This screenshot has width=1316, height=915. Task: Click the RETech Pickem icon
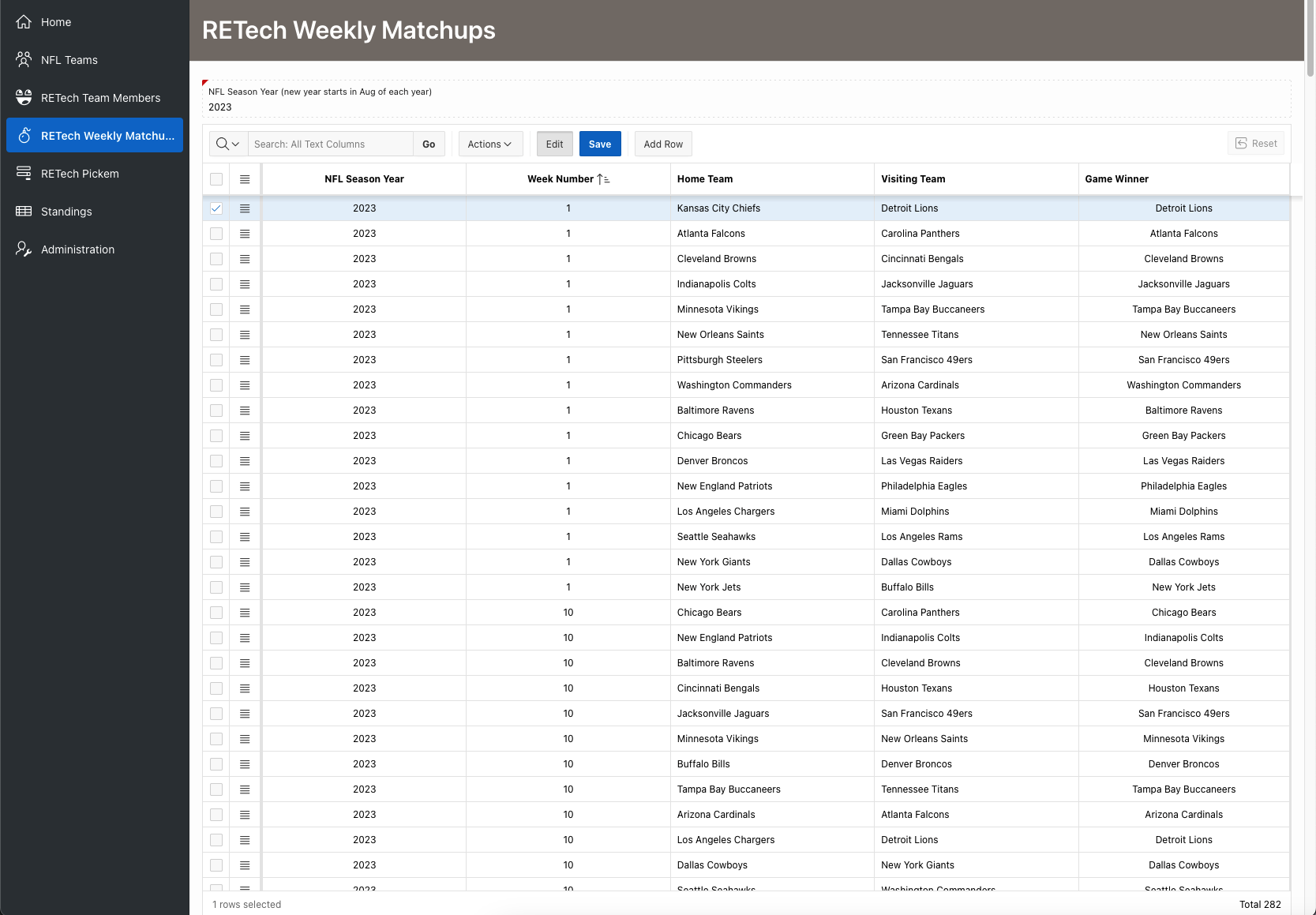(x=24, y=174)
